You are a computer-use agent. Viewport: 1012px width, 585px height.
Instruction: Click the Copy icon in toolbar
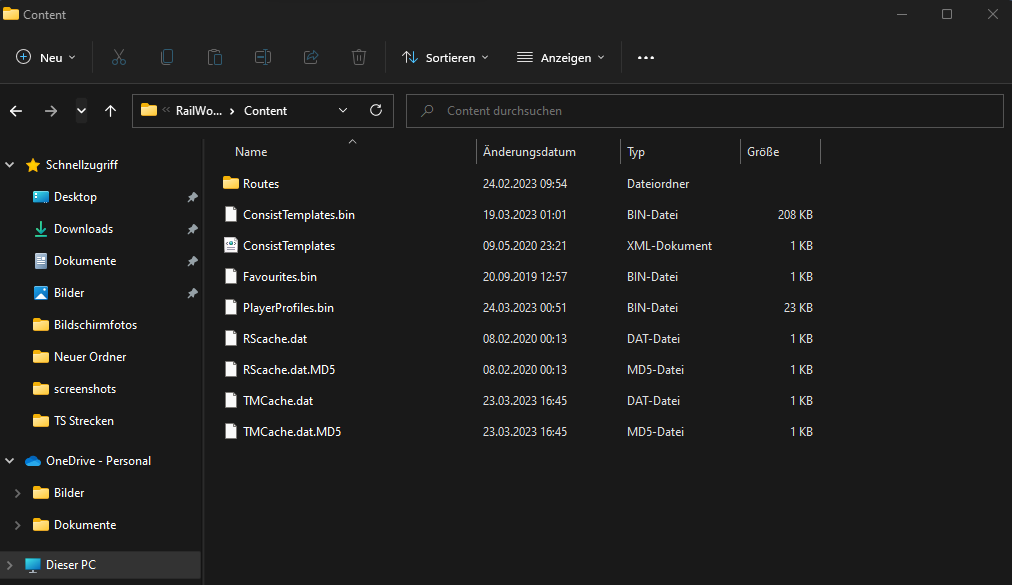click(167, 58)
